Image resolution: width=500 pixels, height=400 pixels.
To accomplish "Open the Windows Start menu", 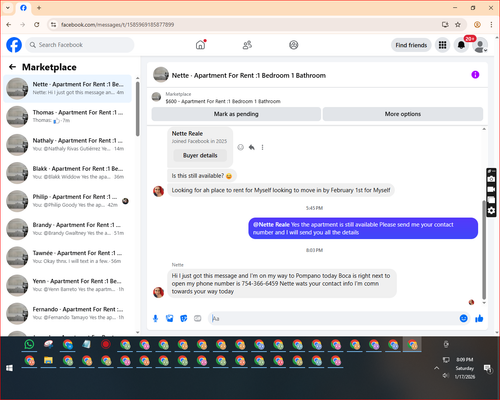I will click(x=10, y=368).
